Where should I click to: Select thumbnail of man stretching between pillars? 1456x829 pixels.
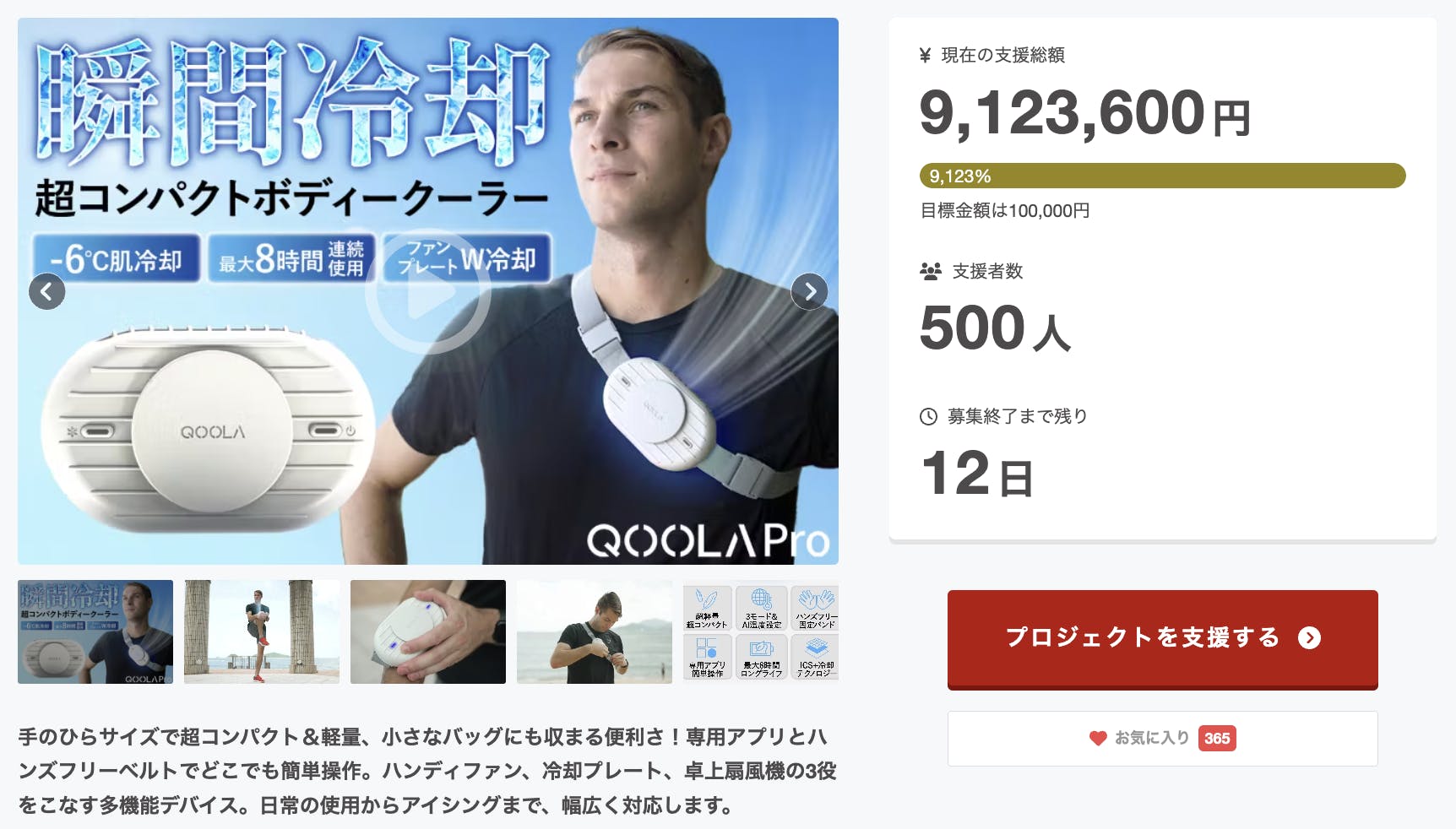pyautogui.click(x=262, y=631)
